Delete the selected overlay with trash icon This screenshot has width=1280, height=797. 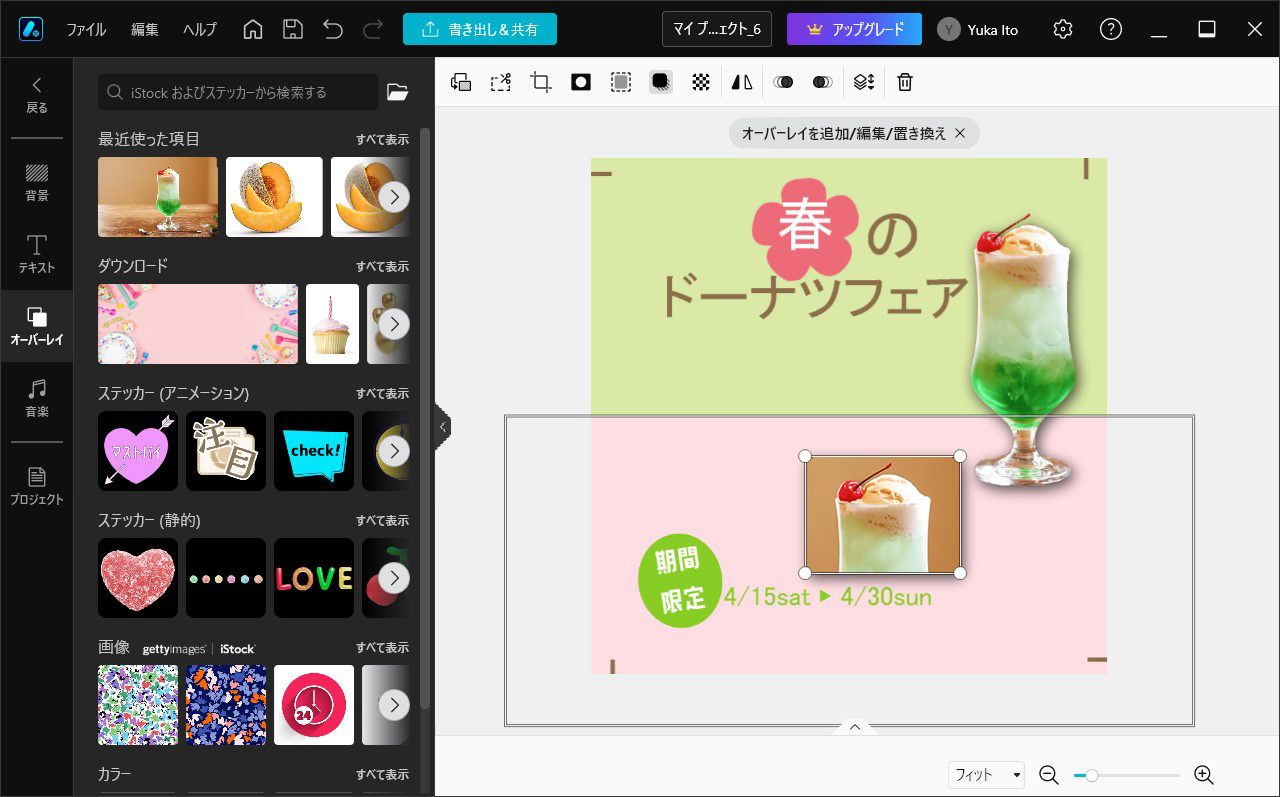click(x=905, y=82)
